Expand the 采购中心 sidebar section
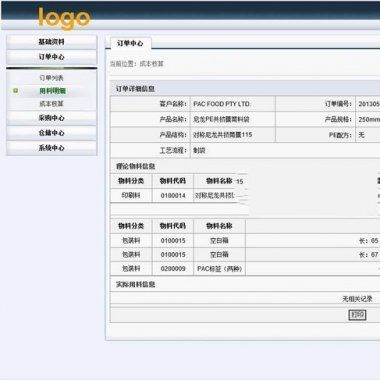380x380 pixels. click(52, 118)
